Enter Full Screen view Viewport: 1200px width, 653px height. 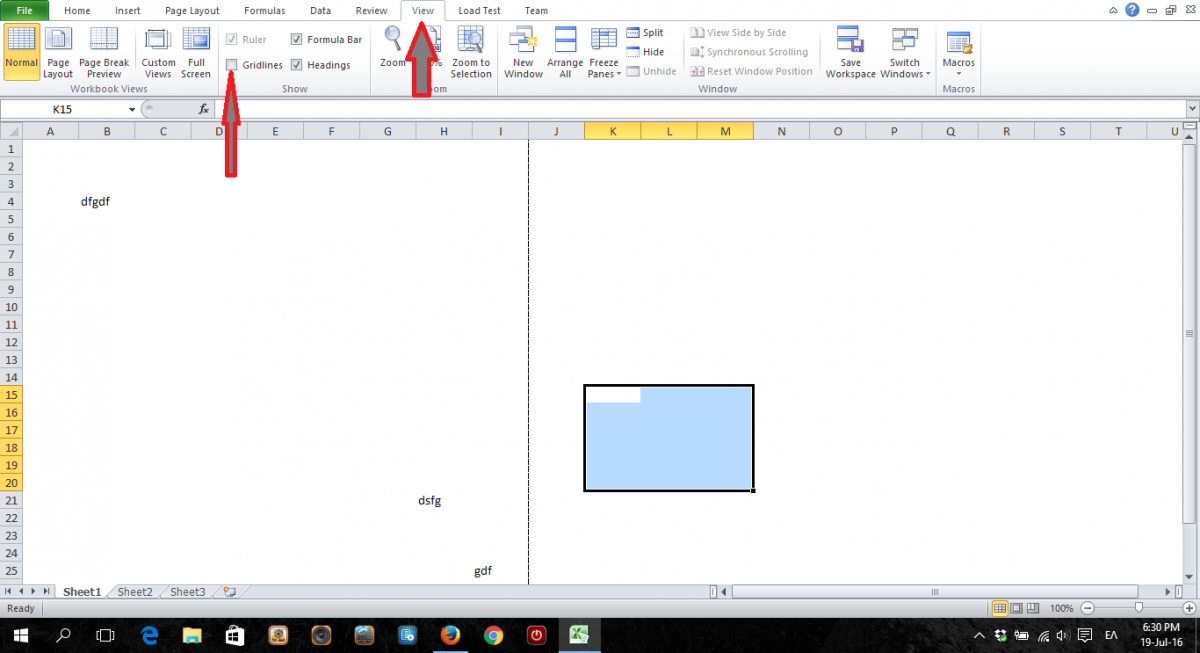(x=195, y=52)
